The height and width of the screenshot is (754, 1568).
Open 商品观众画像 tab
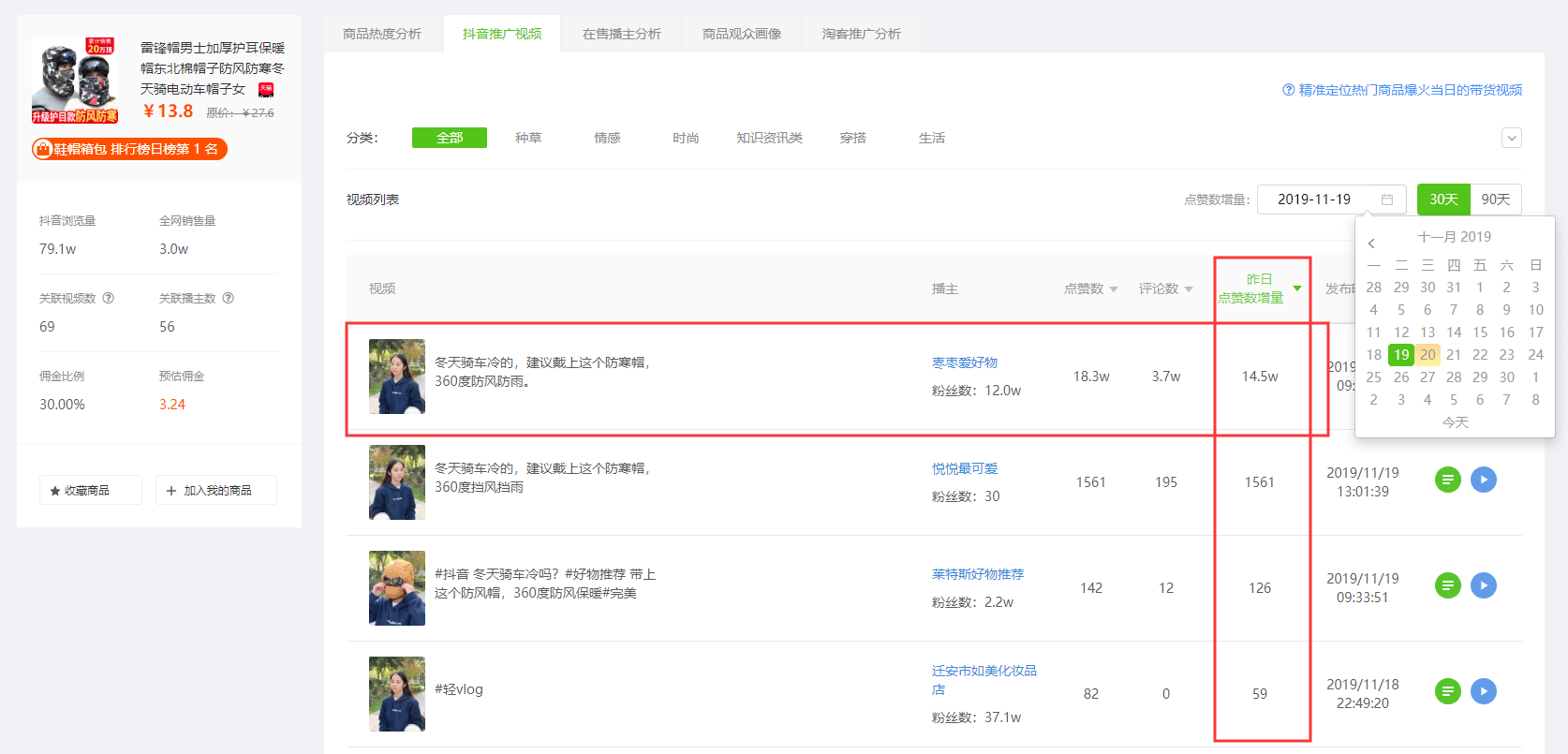coord(742,34)
